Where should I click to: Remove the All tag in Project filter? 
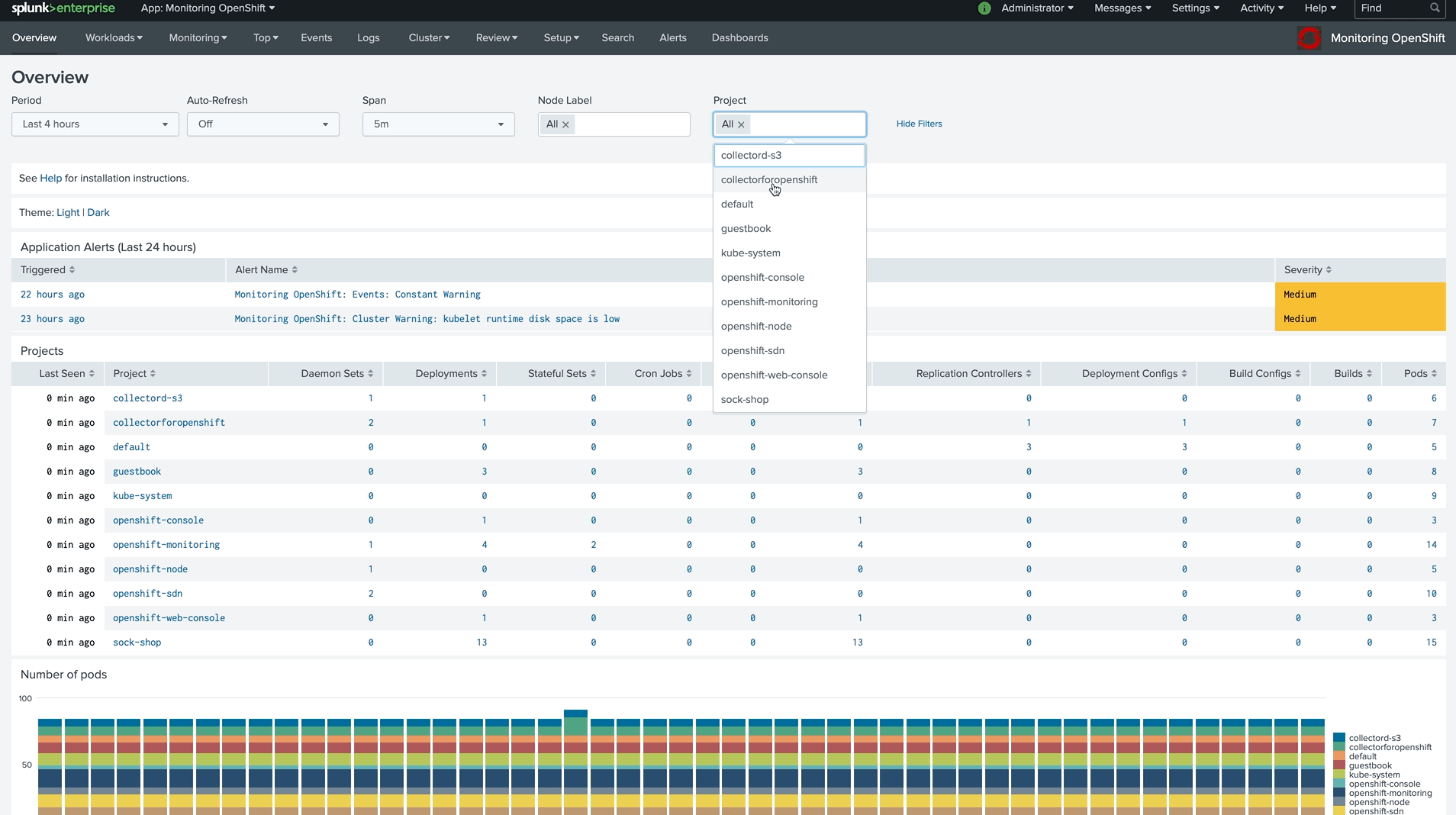[741, 124]
